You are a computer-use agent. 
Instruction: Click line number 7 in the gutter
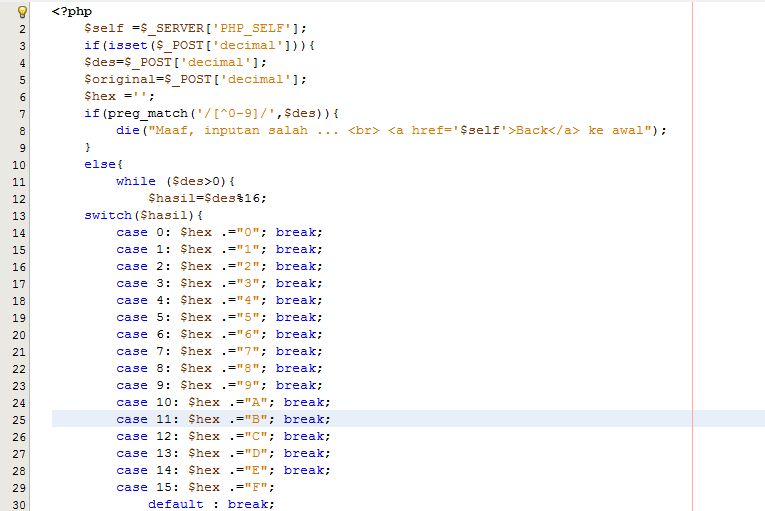pyautogui.click(x=22, y=114)
